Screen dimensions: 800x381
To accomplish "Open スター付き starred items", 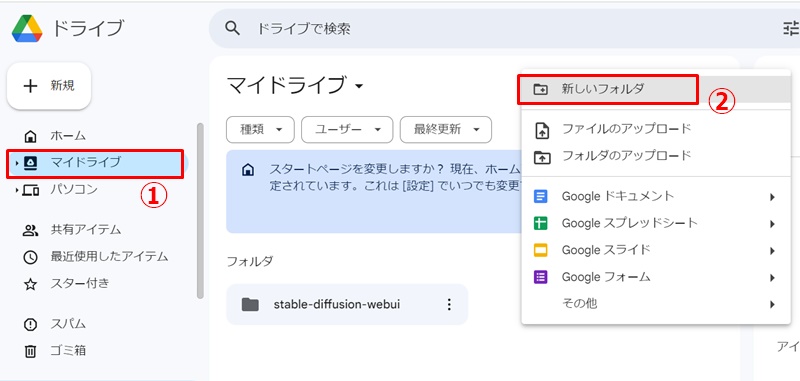I will coord(67,284).
